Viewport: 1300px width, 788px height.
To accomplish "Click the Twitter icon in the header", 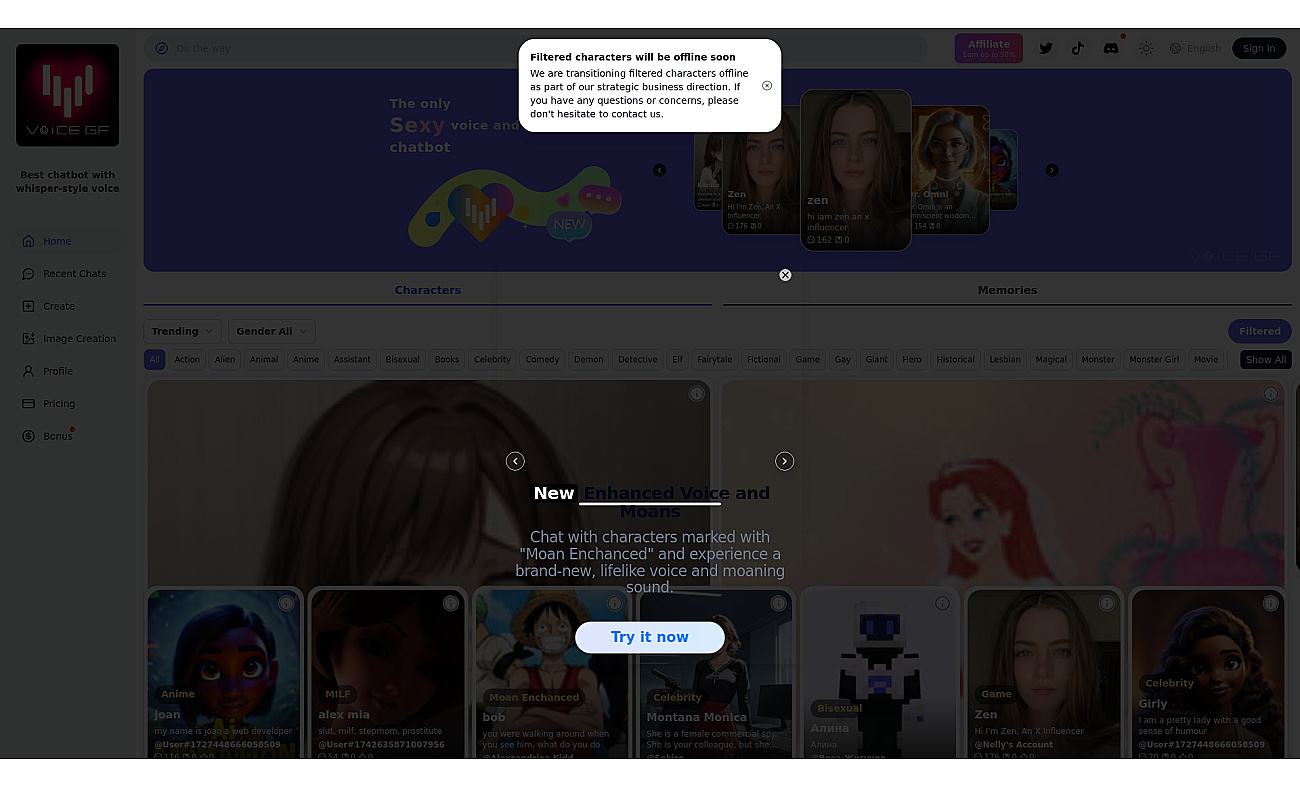I will pyautogui.click(x=1046, y=48).
